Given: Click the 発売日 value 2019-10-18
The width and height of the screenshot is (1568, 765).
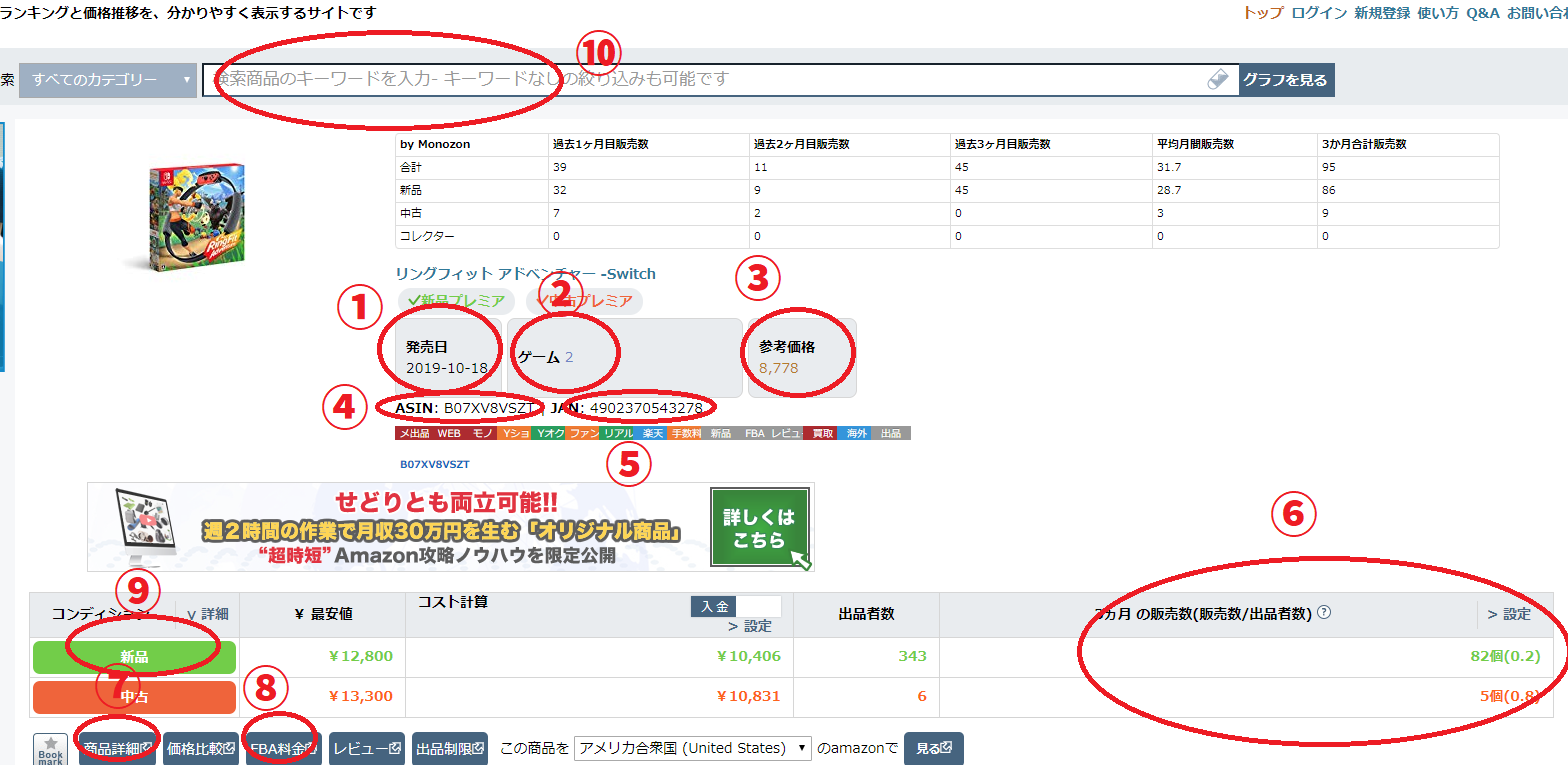Looking at the screenshot, I should click(x=447, y=368).
